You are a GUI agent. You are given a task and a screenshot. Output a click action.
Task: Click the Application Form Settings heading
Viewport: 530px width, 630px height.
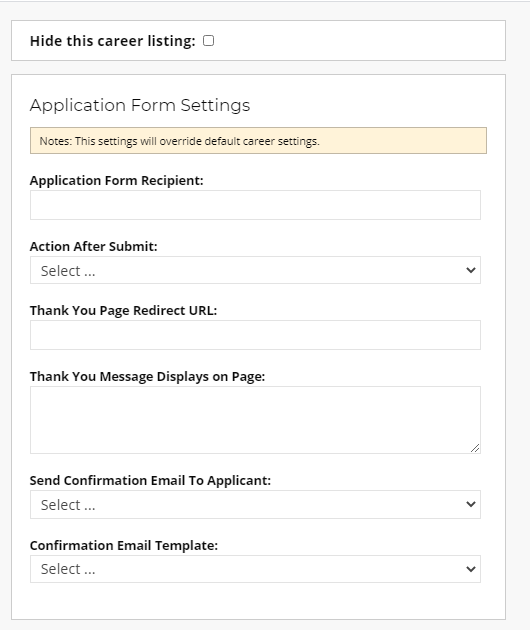coord(140,105)
